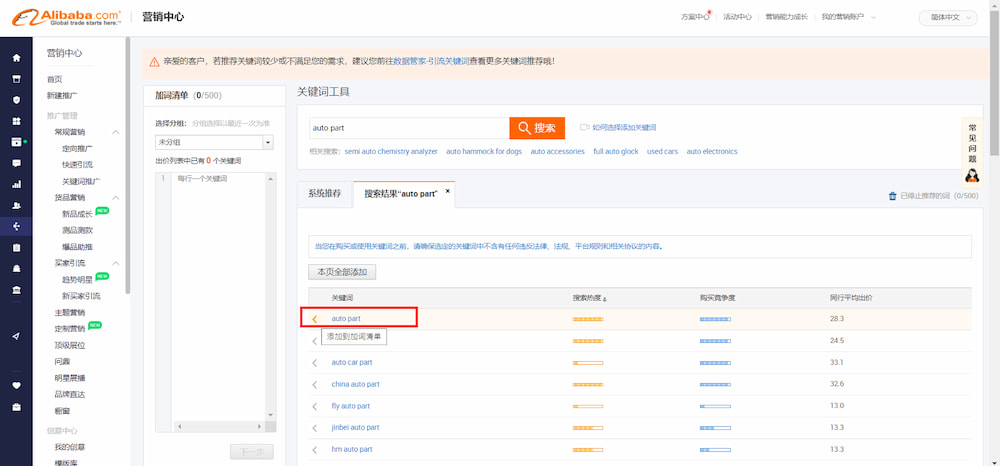Open the bell icon in dark sidebar
Image resolution: width=1000 pixels, height=466 pixels.
(x=17, y=269)
